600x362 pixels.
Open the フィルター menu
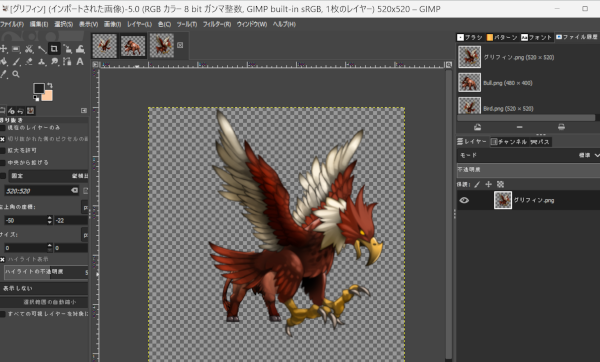pyautogui.click(x=217, y=24)
